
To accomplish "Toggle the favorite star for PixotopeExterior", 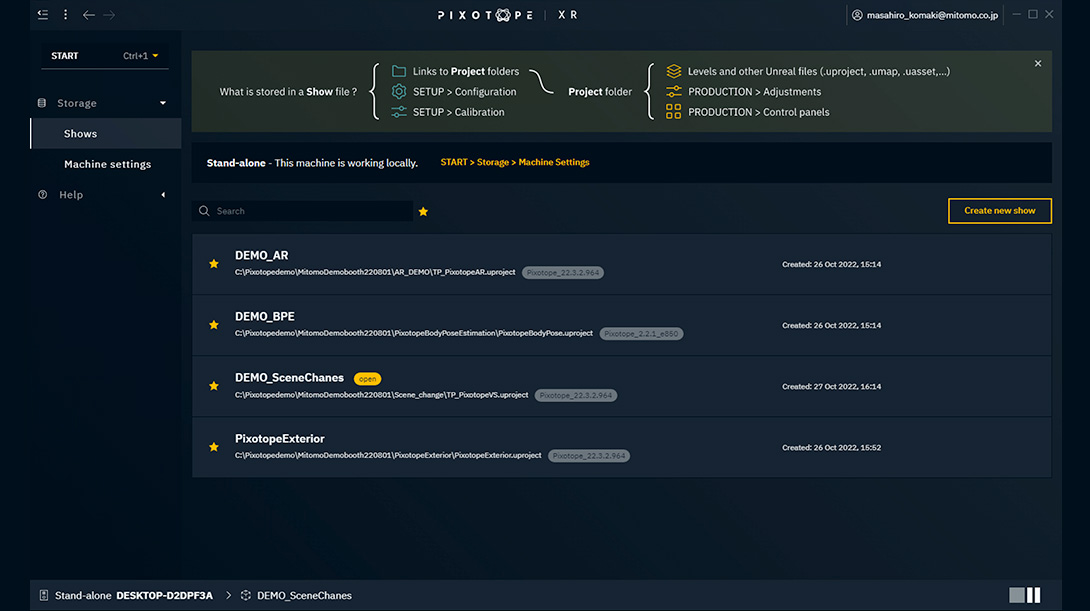I will [x=213, y=448].
